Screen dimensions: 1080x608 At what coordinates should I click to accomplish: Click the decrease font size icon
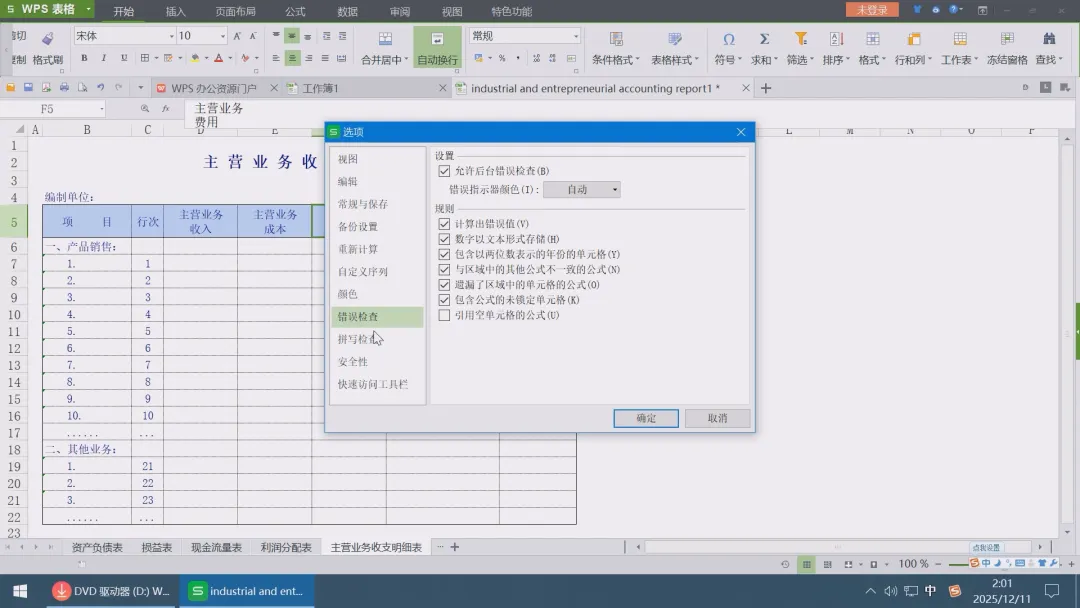[x=253, y=36]
